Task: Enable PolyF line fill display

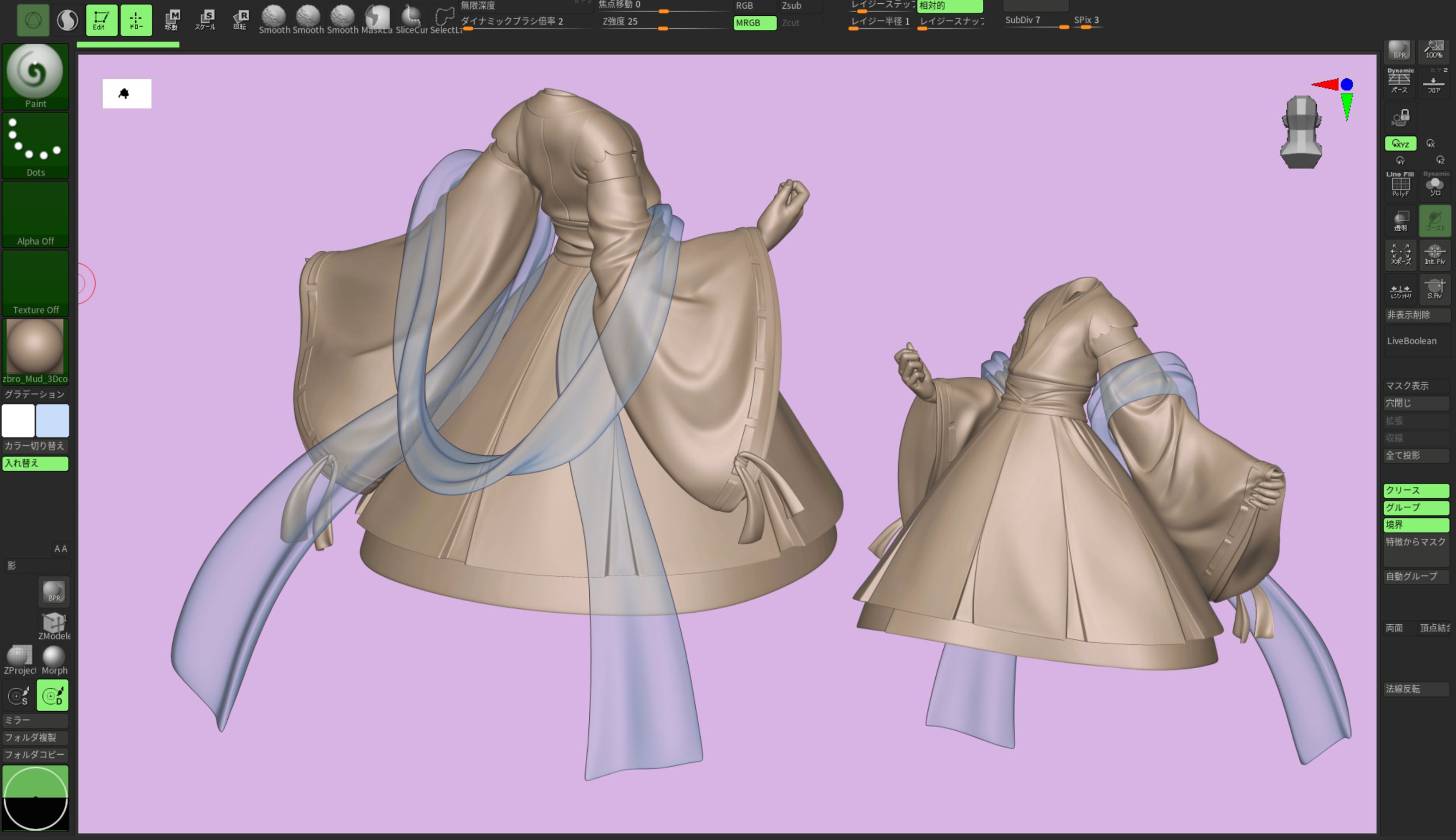Action: (1400, 185)
